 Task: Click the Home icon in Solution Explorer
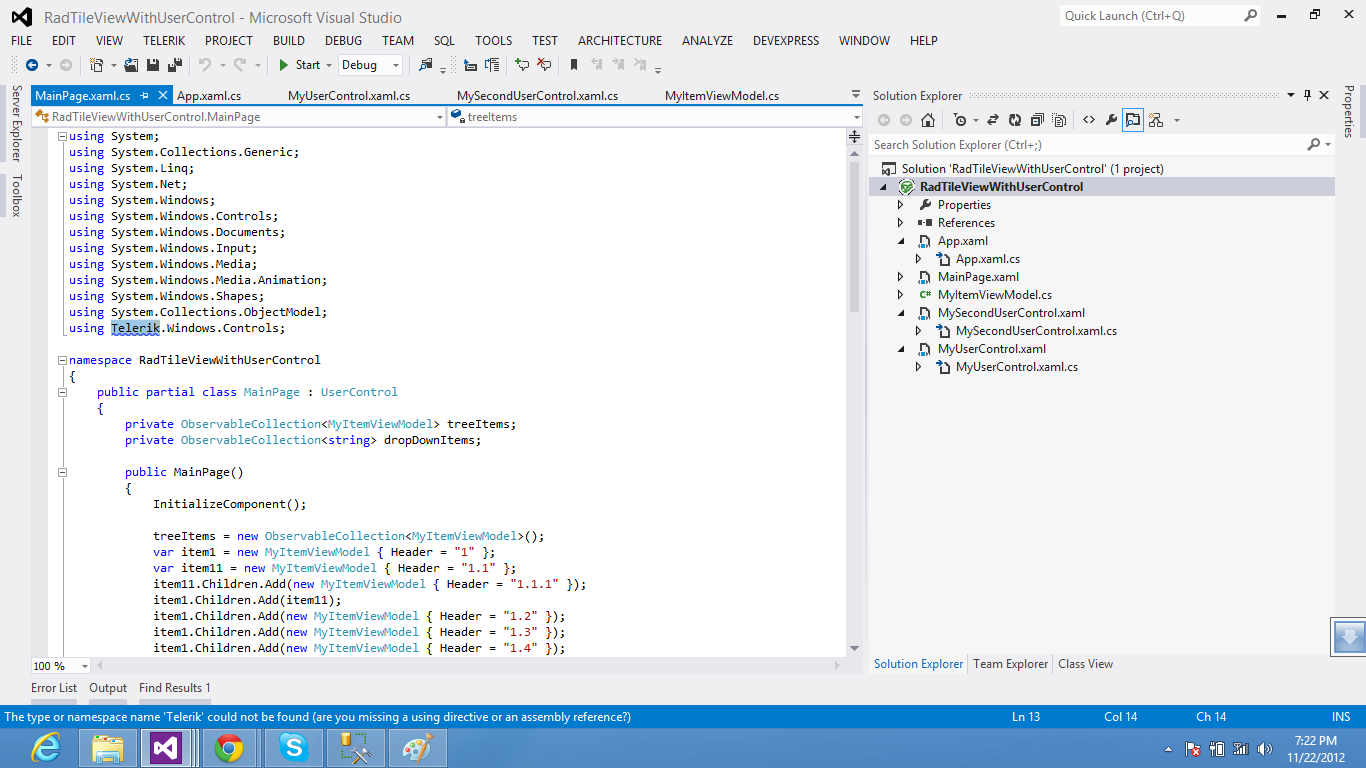coord(928,120)
